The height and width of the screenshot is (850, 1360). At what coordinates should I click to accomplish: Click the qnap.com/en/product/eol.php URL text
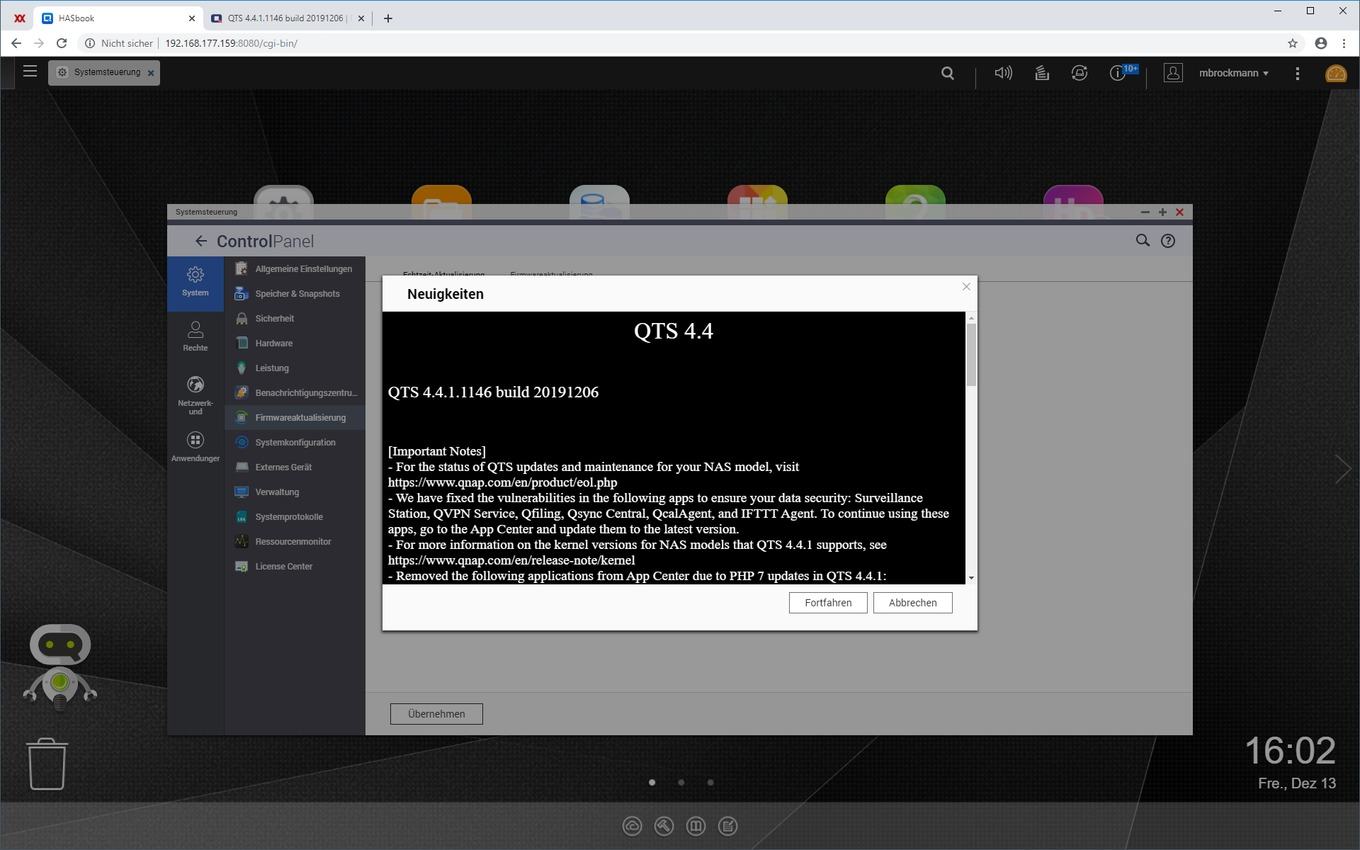502,482
